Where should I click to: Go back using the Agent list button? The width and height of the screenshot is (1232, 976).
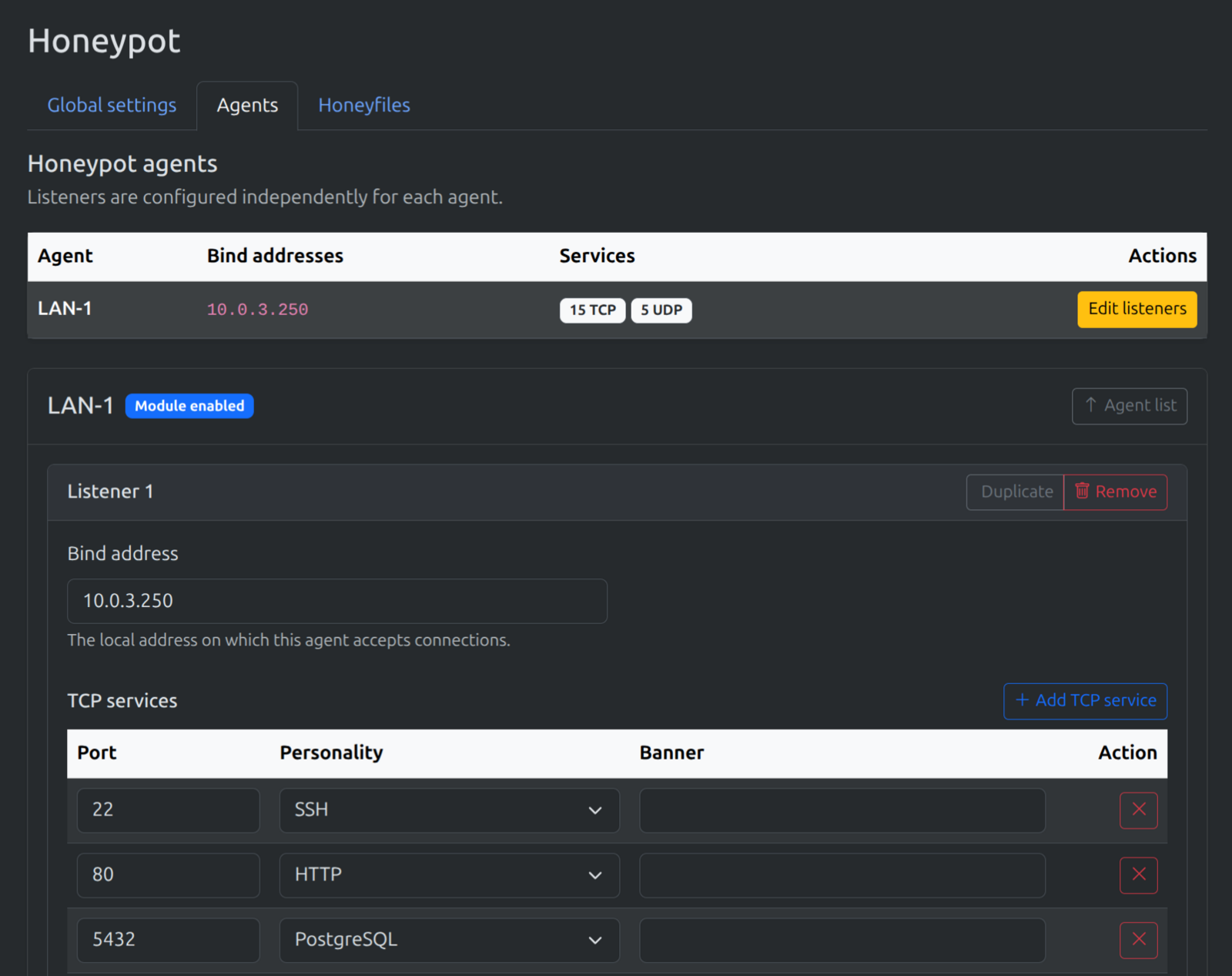1129,405
